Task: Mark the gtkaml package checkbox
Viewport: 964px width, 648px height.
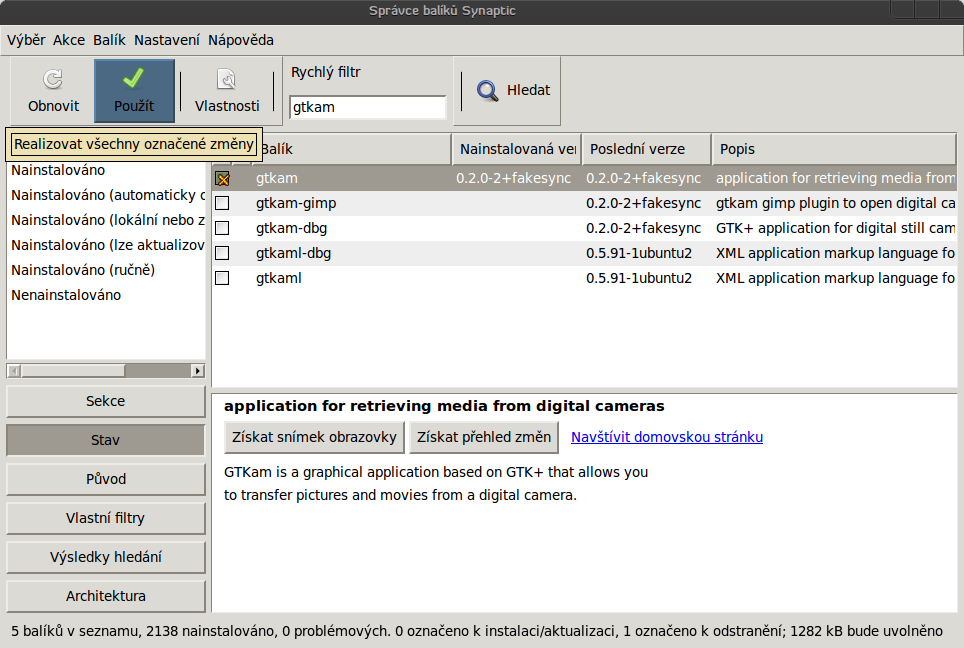Action: coord(223,279)
